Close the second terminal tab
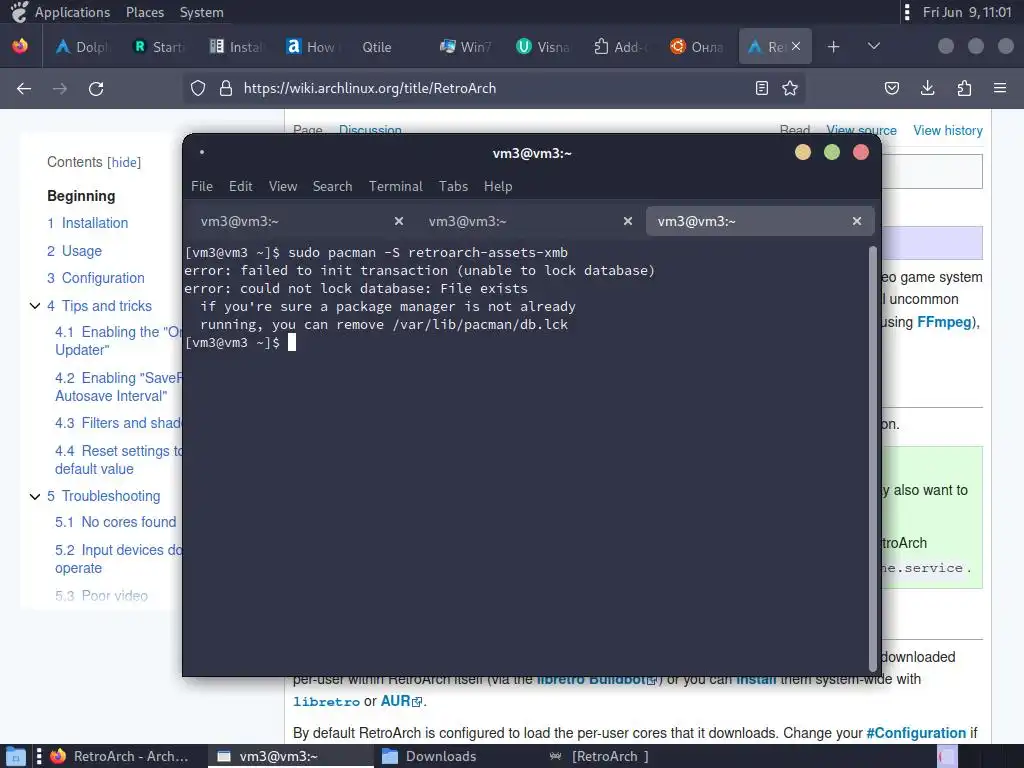Image resolution: width=1024 pixels, height=768 pixels. [x=628, y=221]
